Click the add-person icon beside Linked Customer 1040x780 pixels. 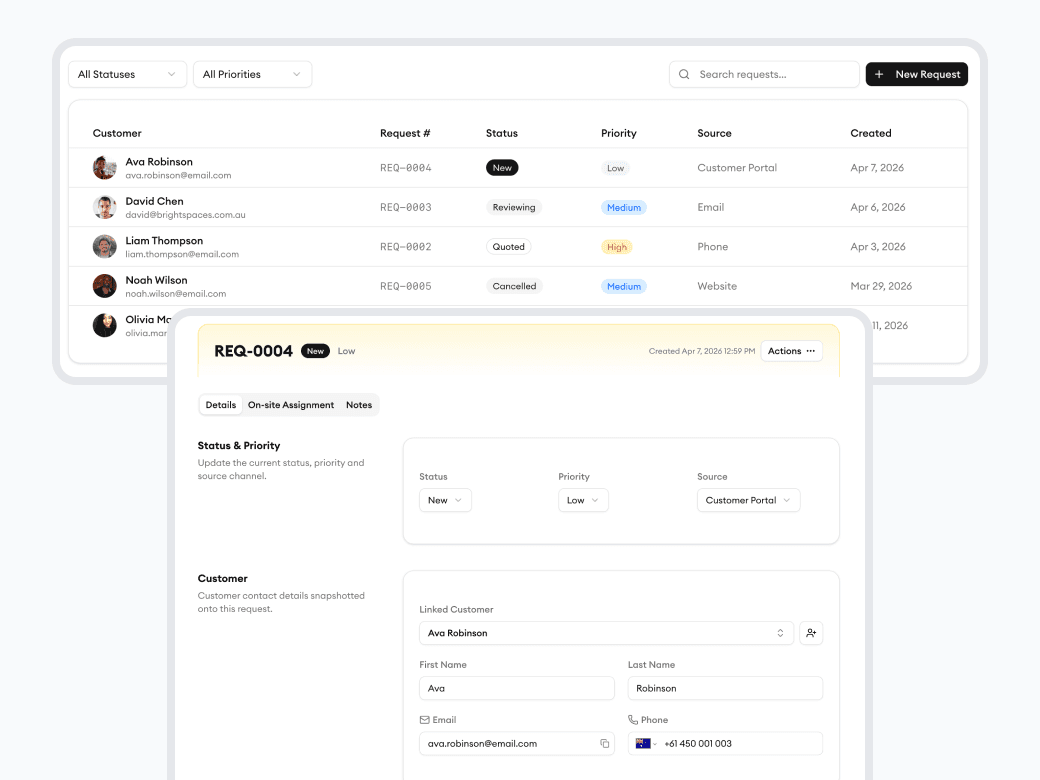coord(811,632)
